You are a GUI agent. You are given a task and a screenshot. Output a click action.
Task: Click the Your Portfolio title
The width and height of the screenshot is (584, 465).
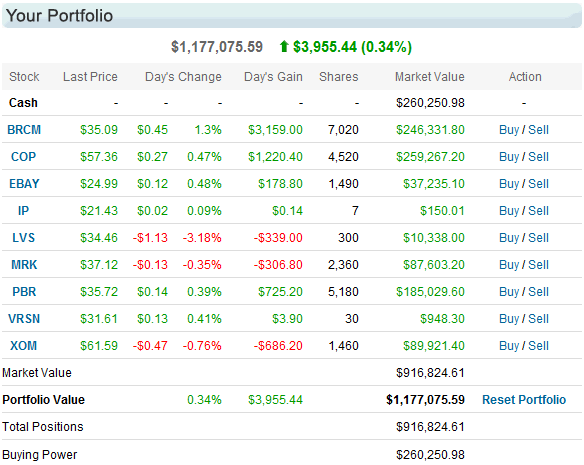point(59,16)
